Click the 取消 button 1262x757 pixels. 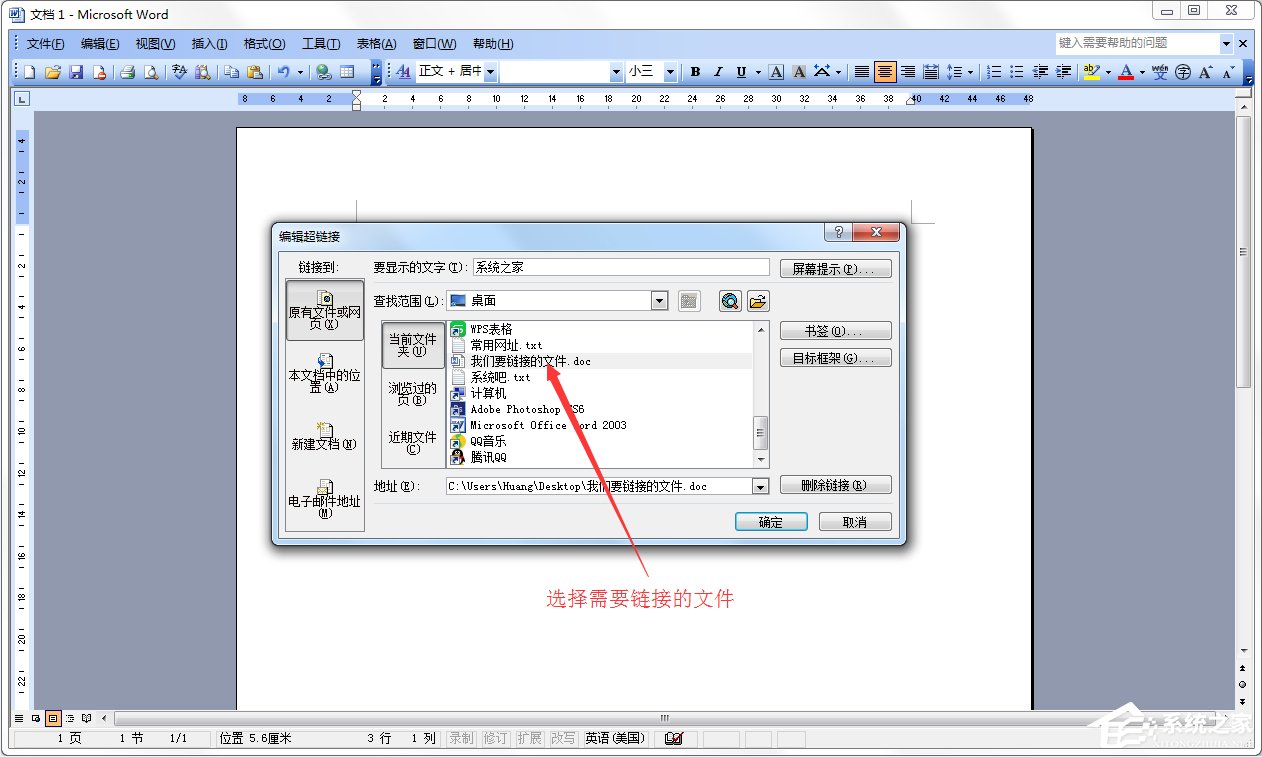[x=854, y=522]
